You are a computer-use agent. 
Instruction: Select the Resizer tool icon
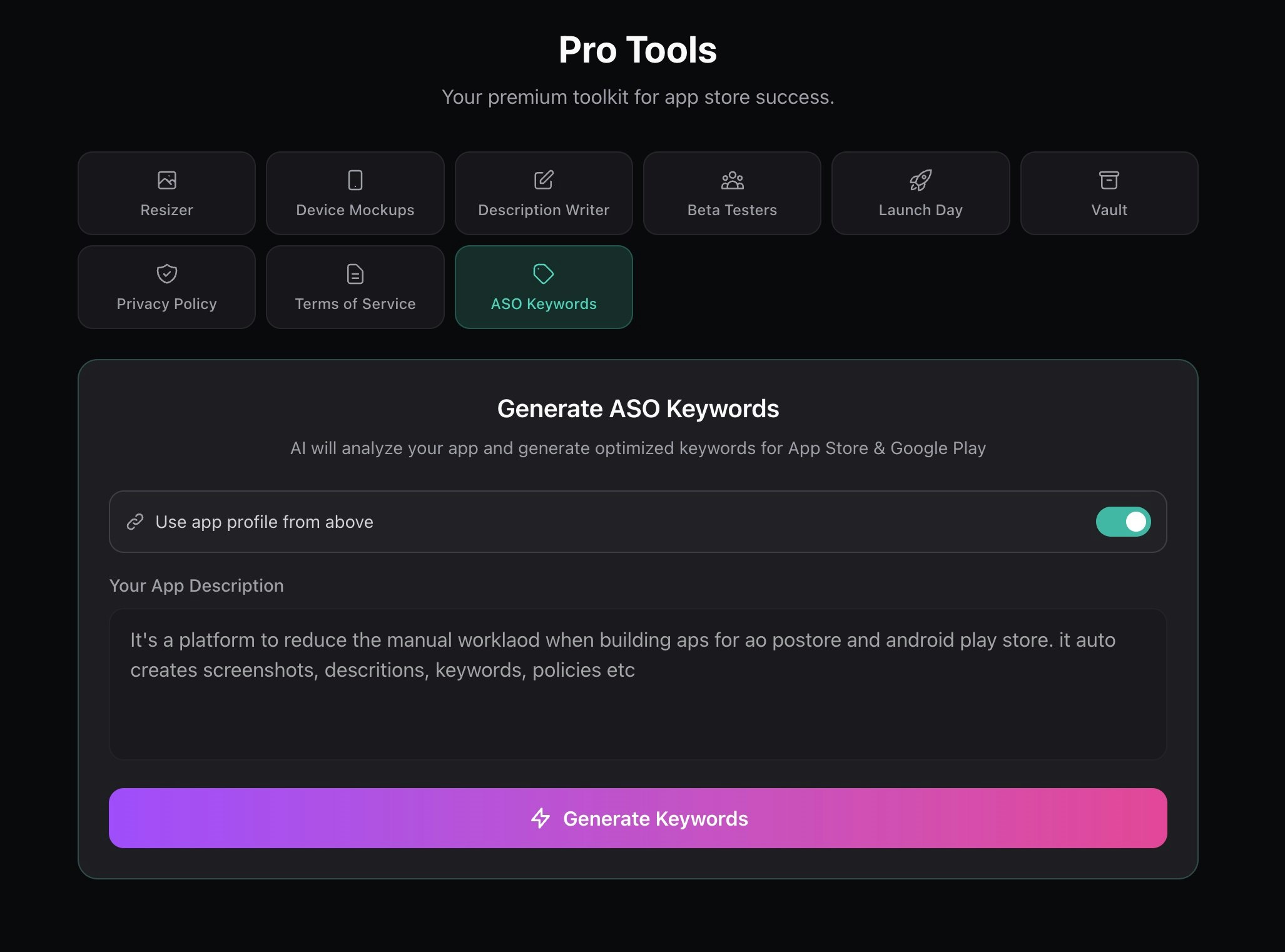[x=166, y=180]
